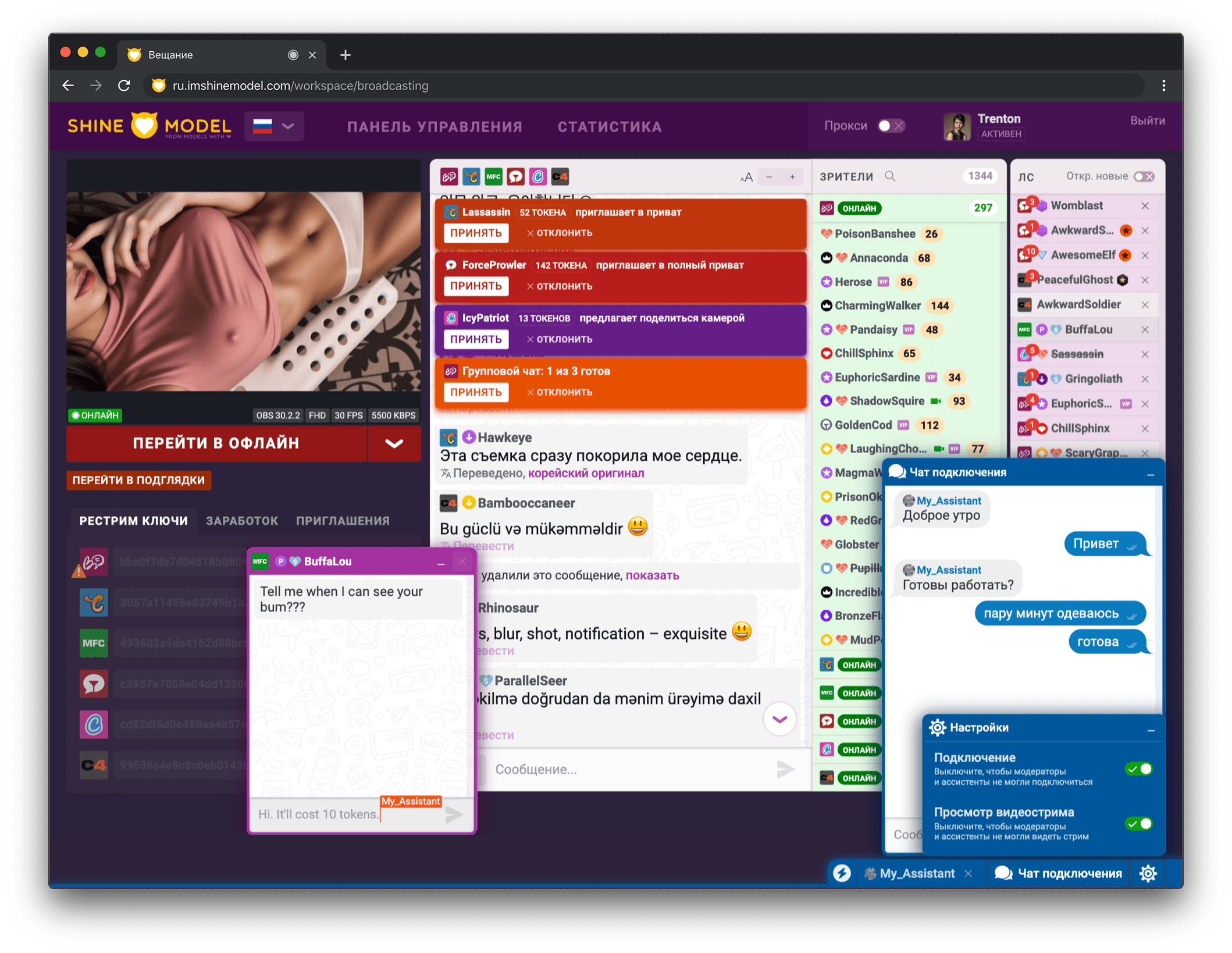Screen dimensions: 1232x953
Task: Disable the Подключение setting toggle
Action: click(x=1138, y=769)
